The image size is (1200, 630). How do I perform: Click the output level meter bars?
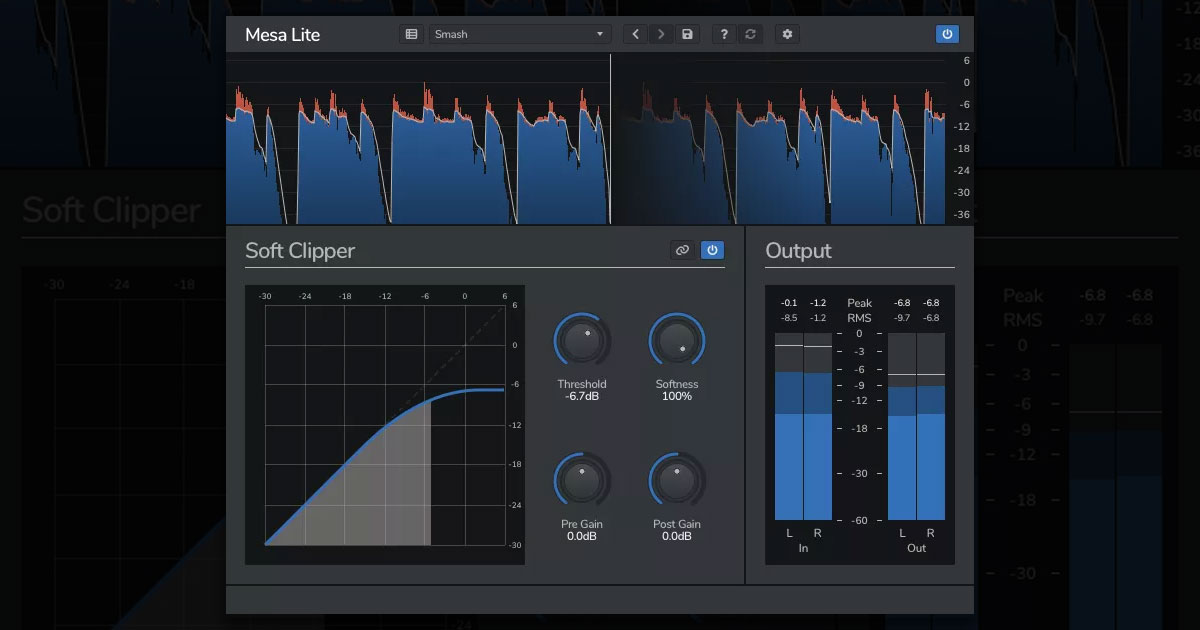[x=916, y=440]
